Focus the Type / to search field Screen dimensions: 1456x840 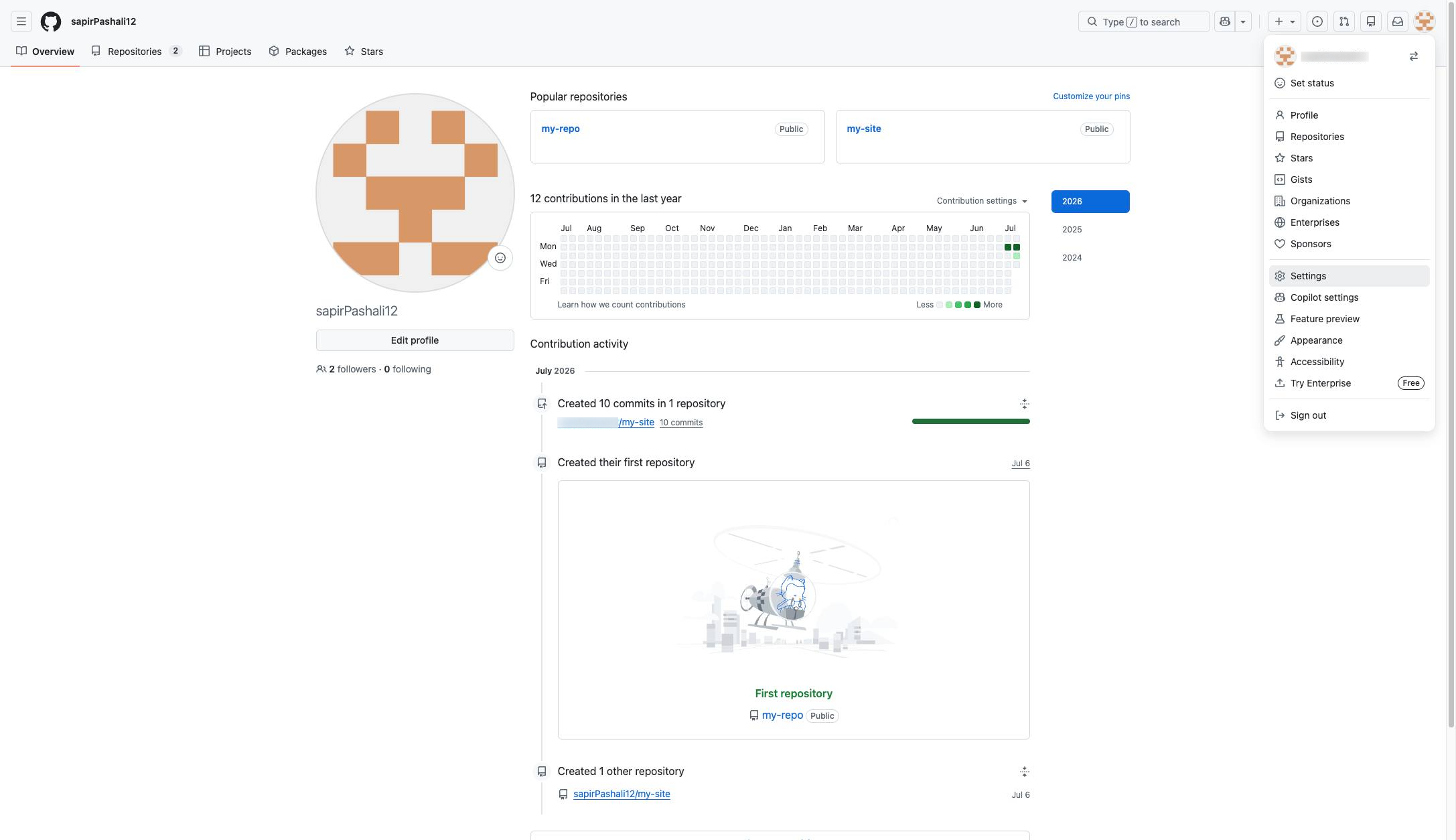[x=1144, y=21]
